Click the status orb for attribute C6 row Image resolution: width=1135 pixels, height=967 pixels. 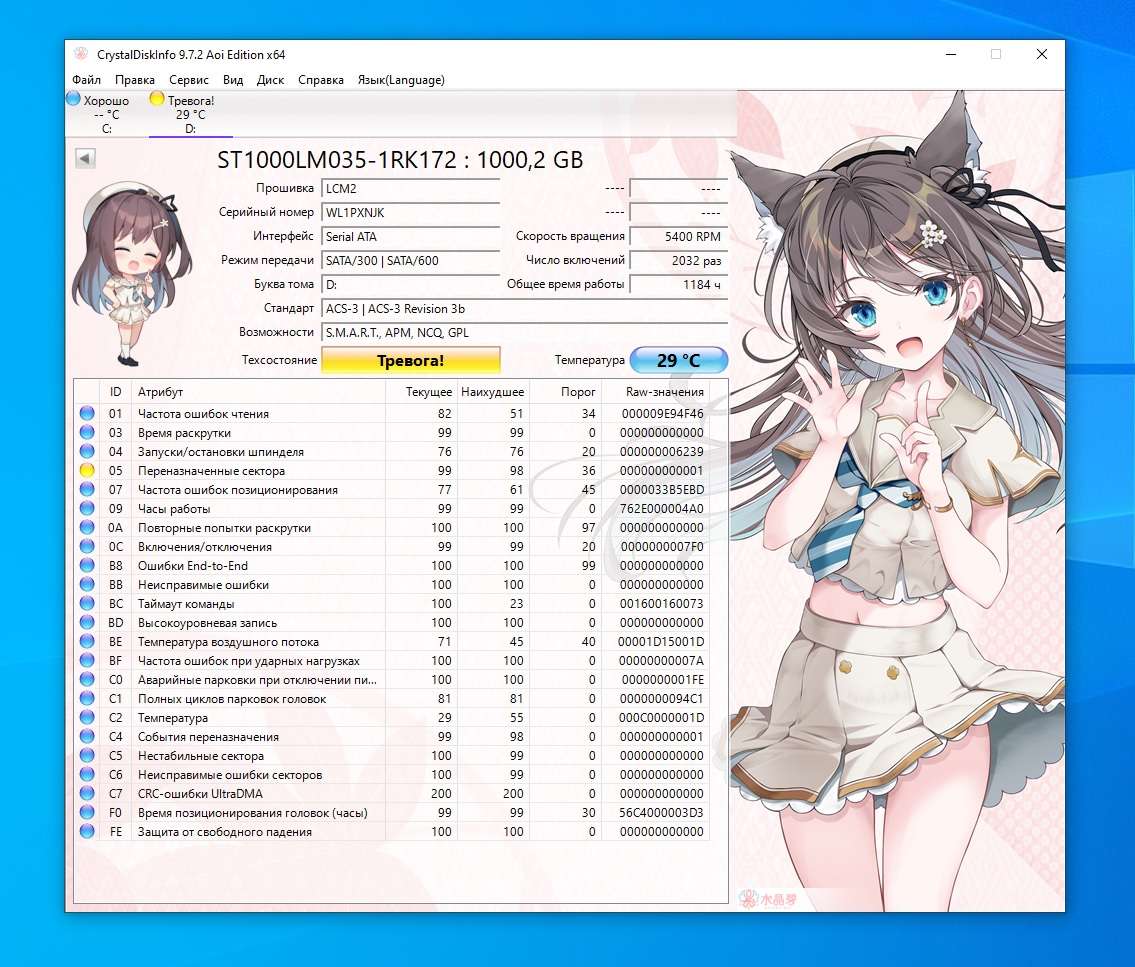pos(87,774)
